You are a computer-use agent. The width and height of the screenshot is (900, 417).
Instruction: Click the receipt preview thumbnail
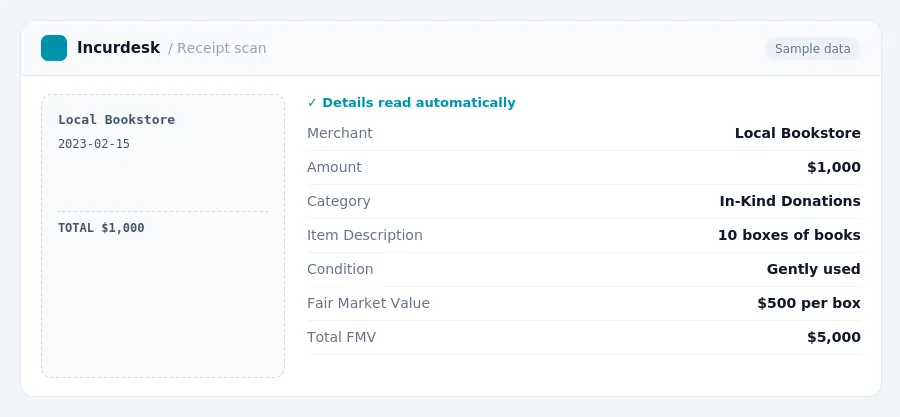(163, 236)
